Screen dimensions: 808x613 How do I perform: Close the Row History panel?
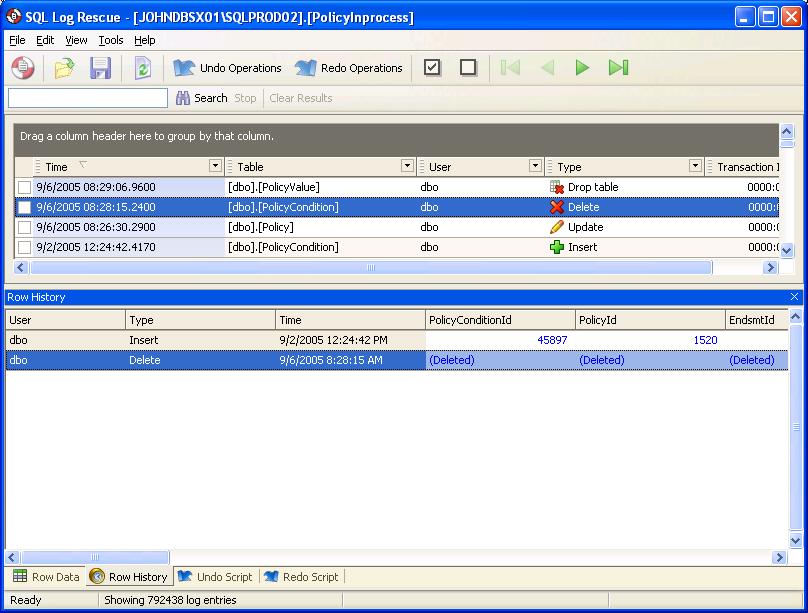pyautogui.click(x=794, y=297)
